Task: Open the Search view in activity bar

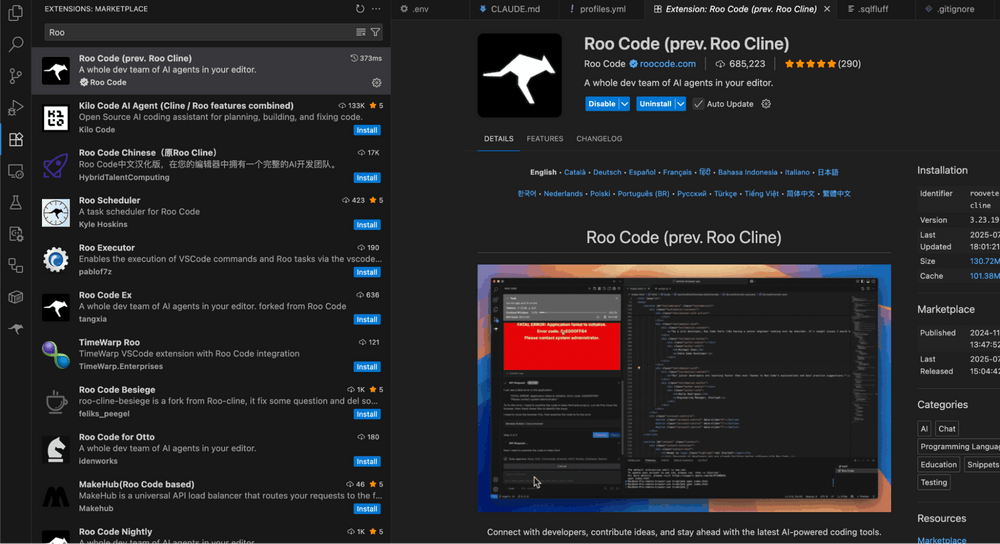Action: tap(15, 44)
